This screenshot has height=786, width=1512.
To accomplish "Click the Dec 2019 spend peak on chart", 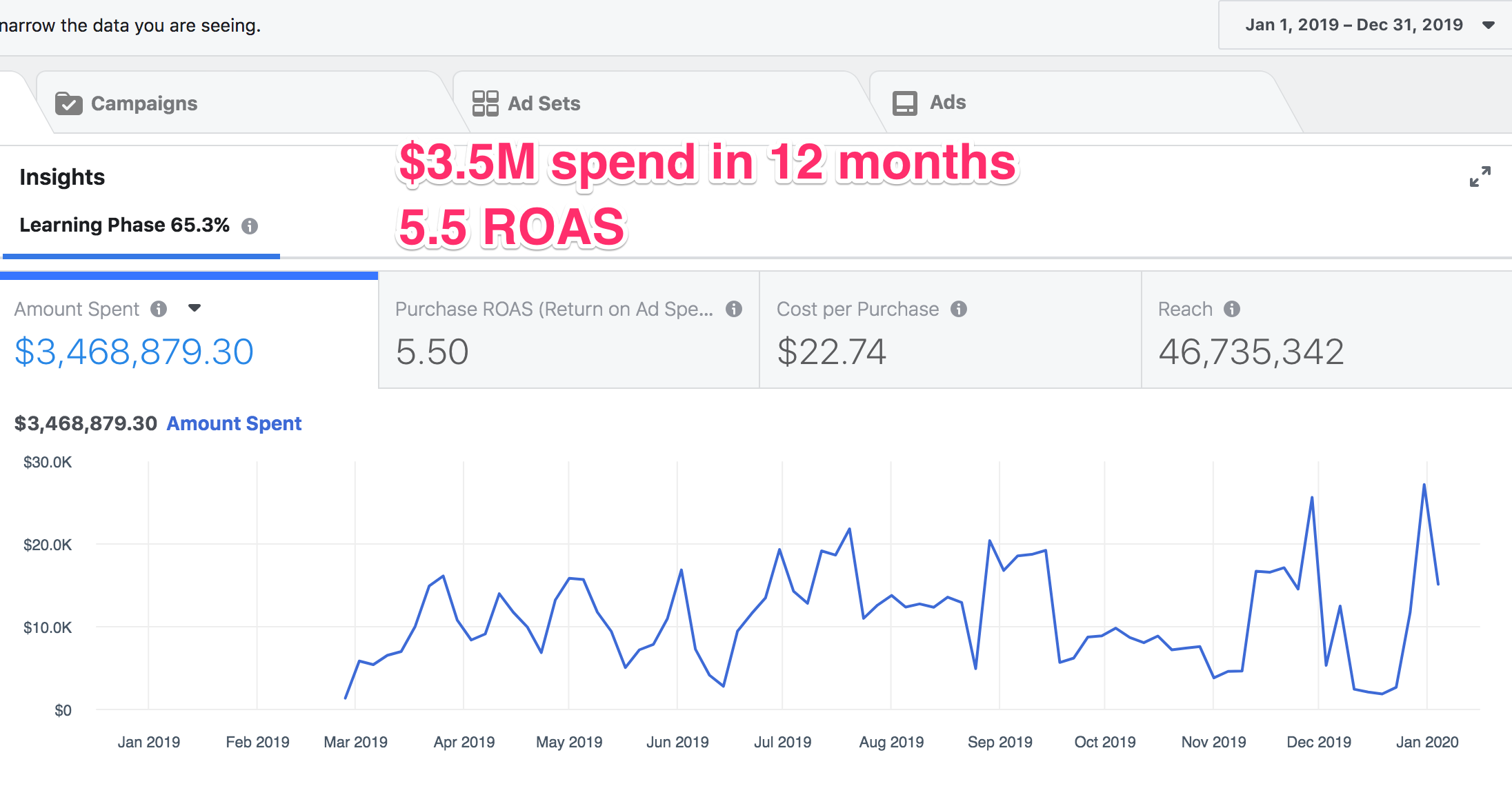I will [1311, 498].
